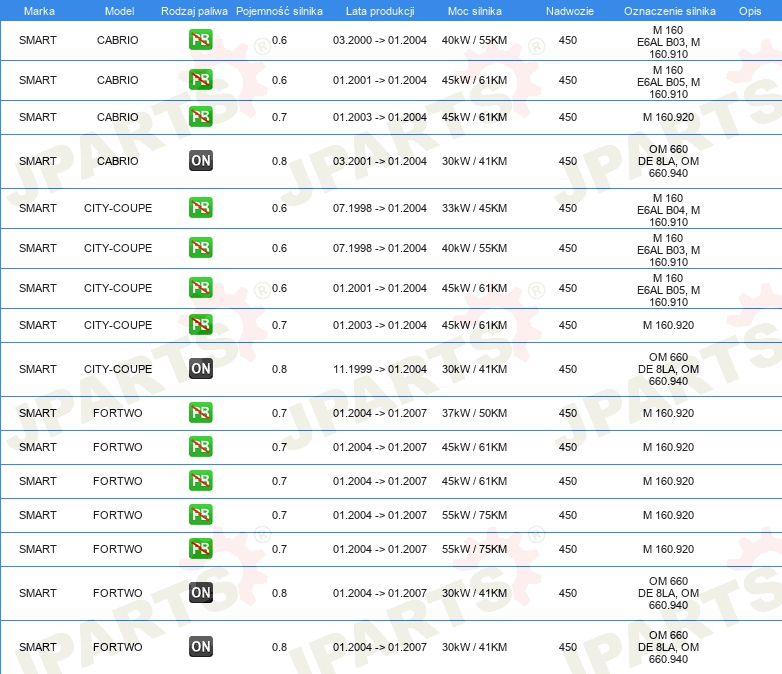782x674 pixels.
Task: Click the Model column header
Action: coord(119,11)
